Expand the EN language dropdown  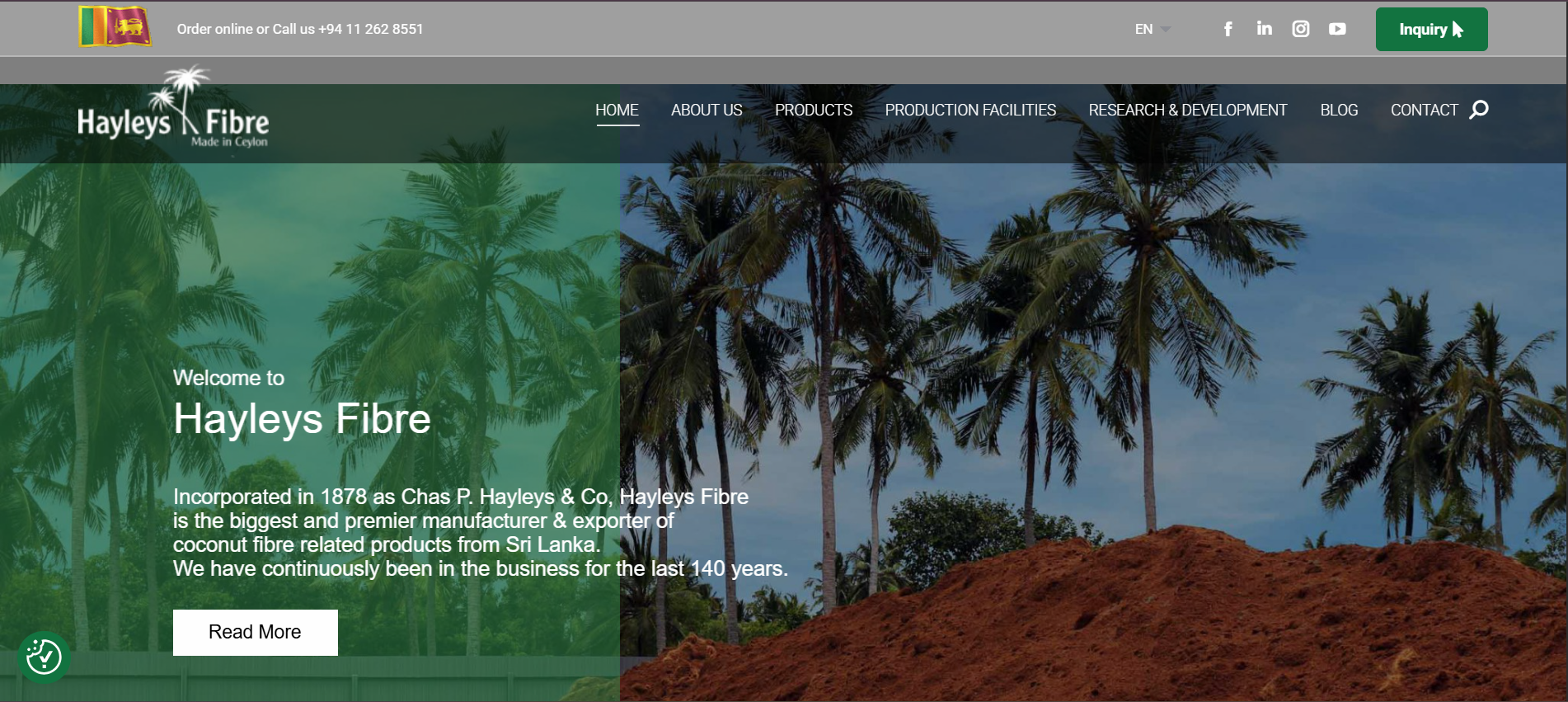click(1143, 29)
